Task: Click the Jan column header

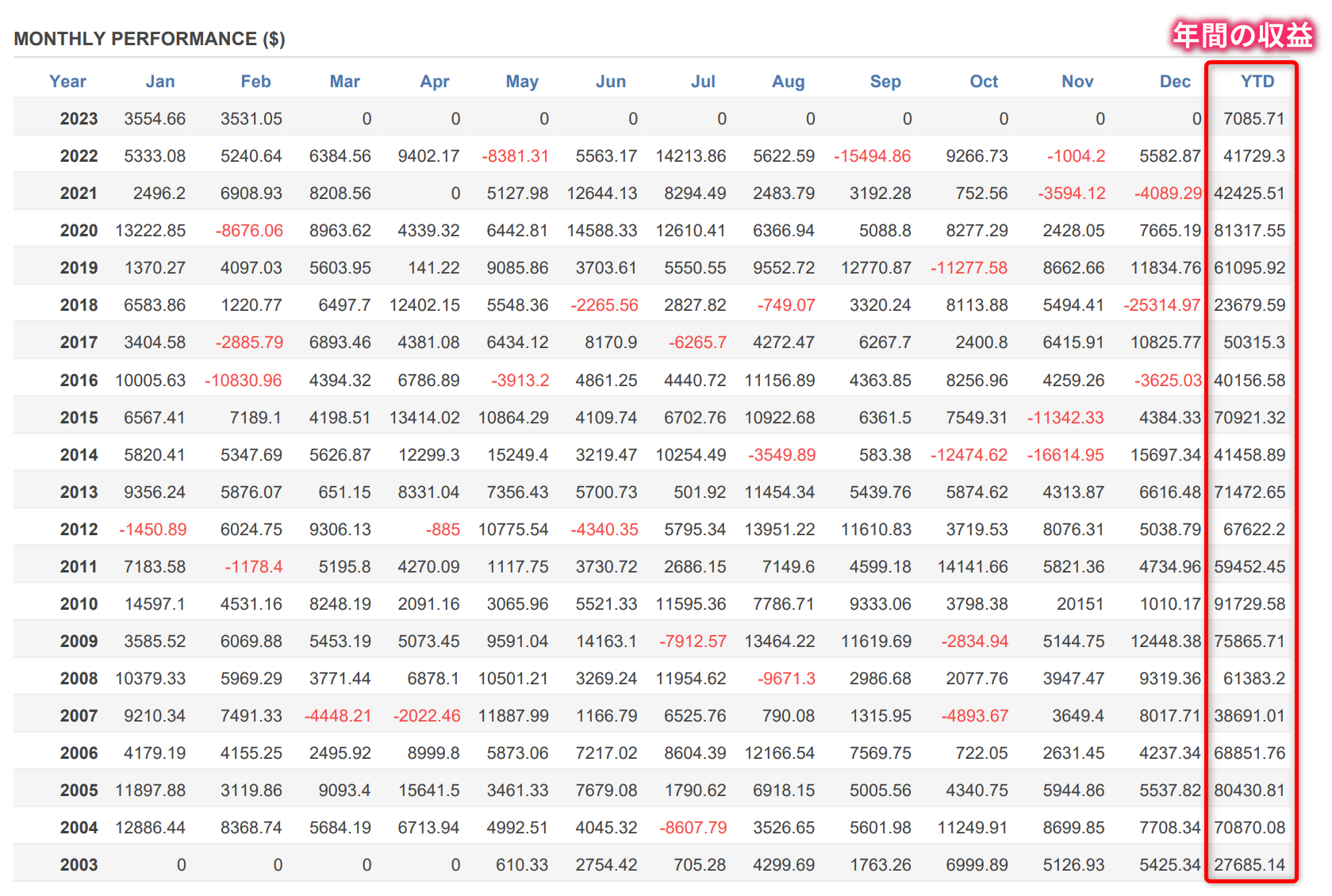Action: 160,81
